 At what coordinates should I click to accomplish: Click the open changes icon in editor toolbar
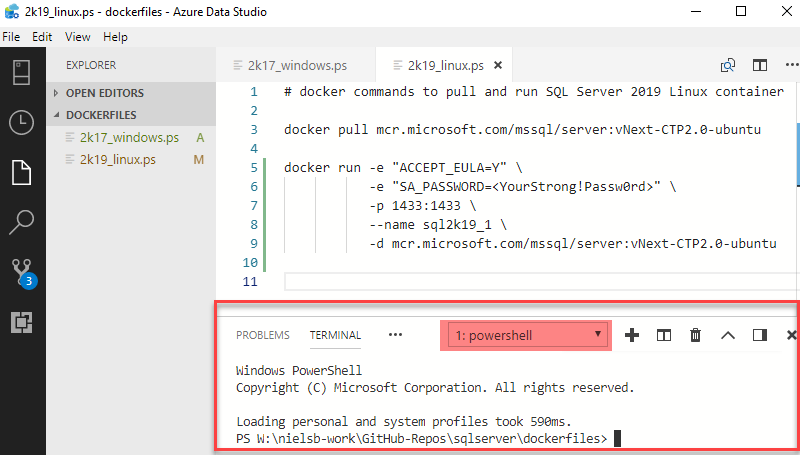[728, 65]
